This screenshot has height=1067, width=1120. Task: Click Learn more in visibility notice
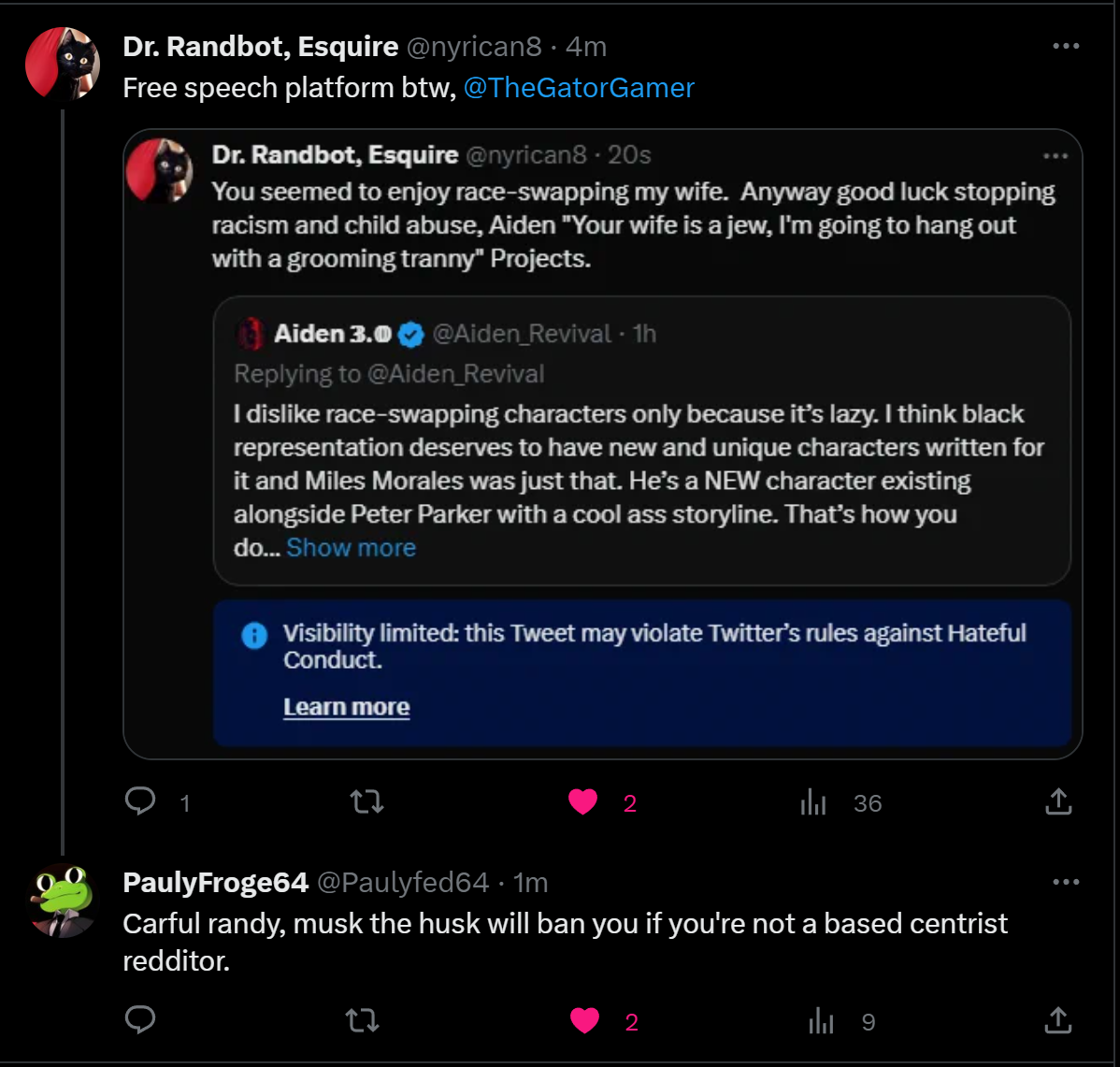(x=346, y=707)
